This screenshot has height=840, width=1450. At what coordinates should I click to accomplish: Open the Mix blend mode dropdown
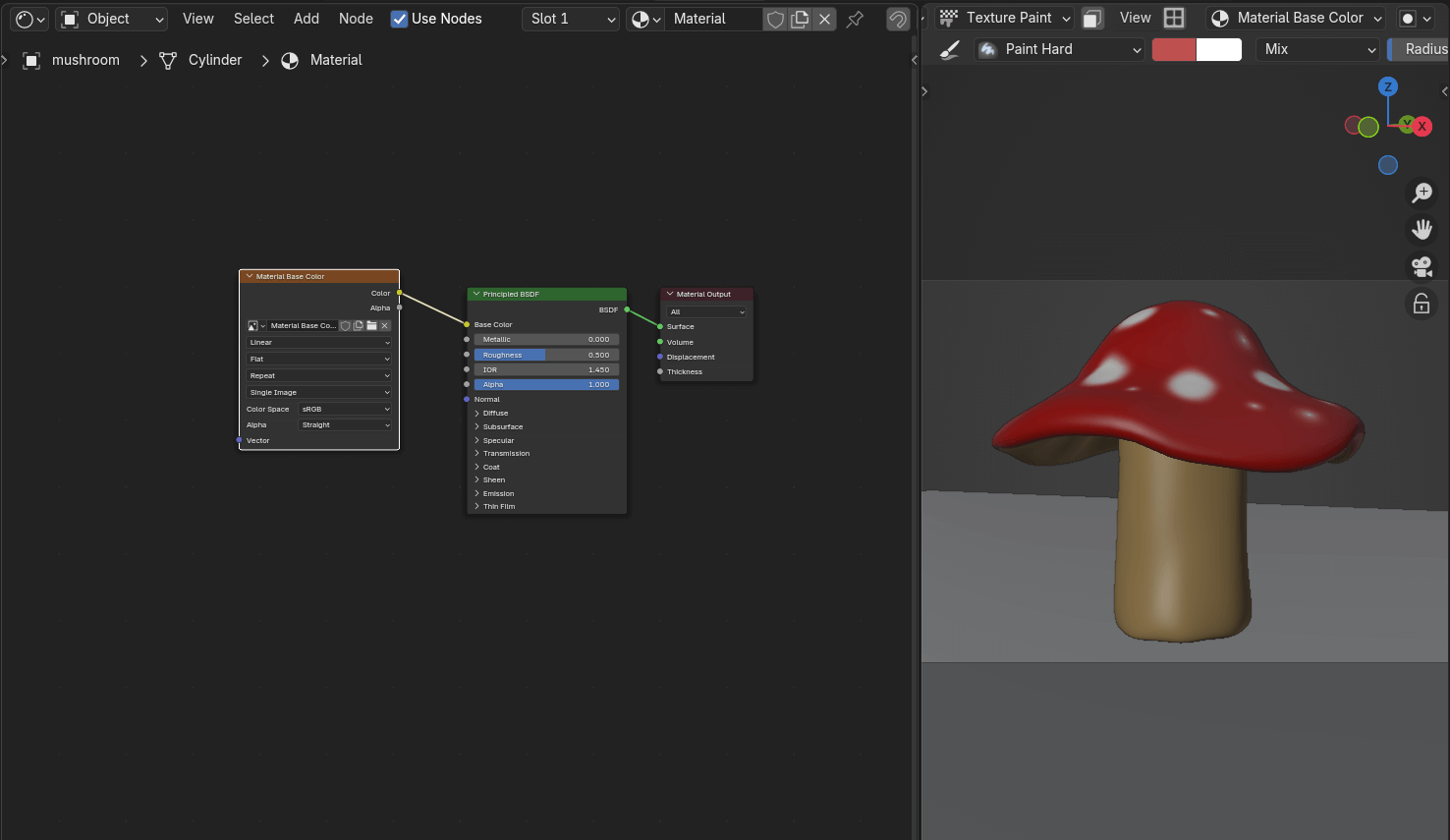1316,48
